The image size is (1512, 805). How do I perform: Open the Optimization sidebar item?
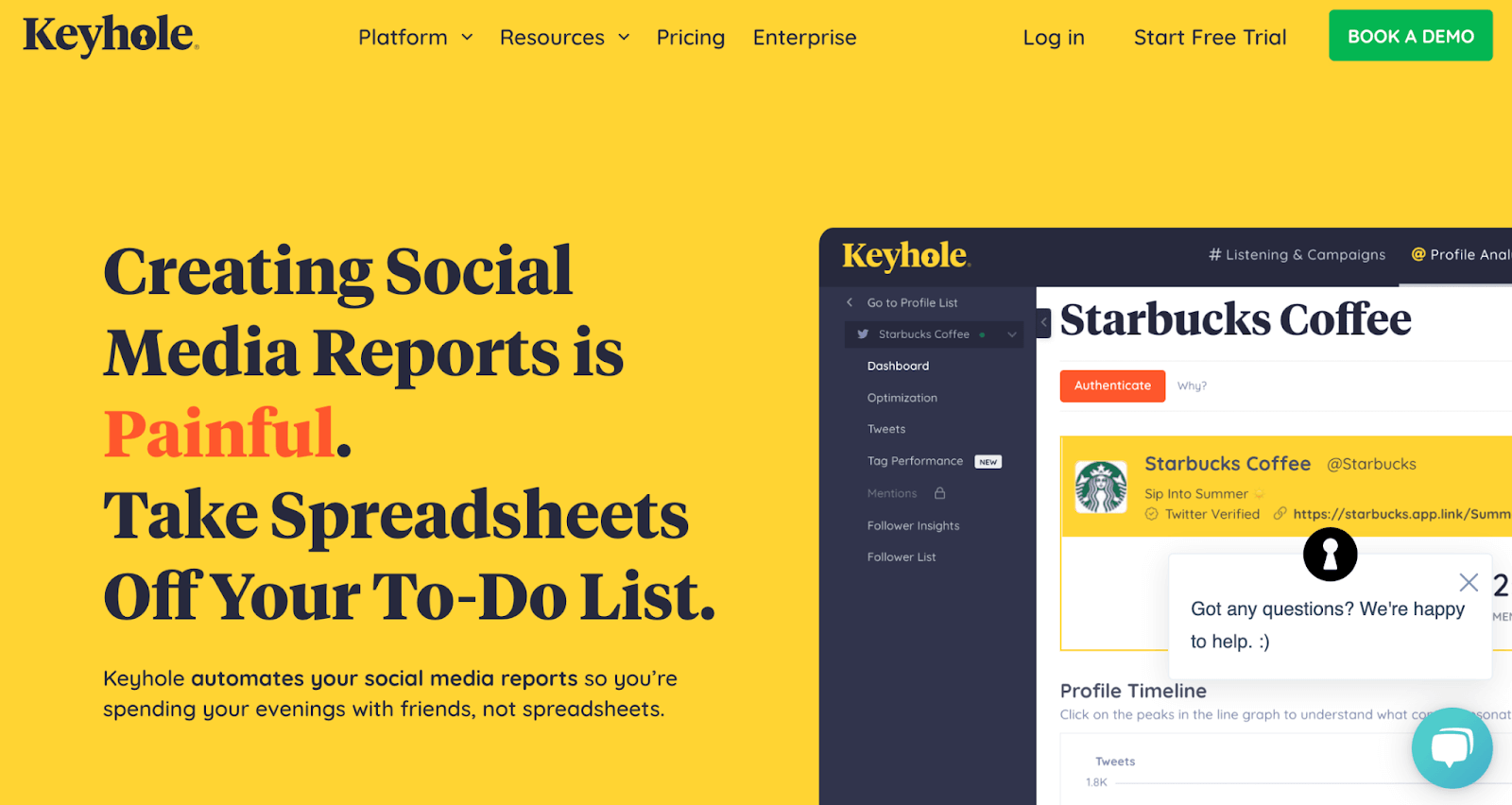902,398
